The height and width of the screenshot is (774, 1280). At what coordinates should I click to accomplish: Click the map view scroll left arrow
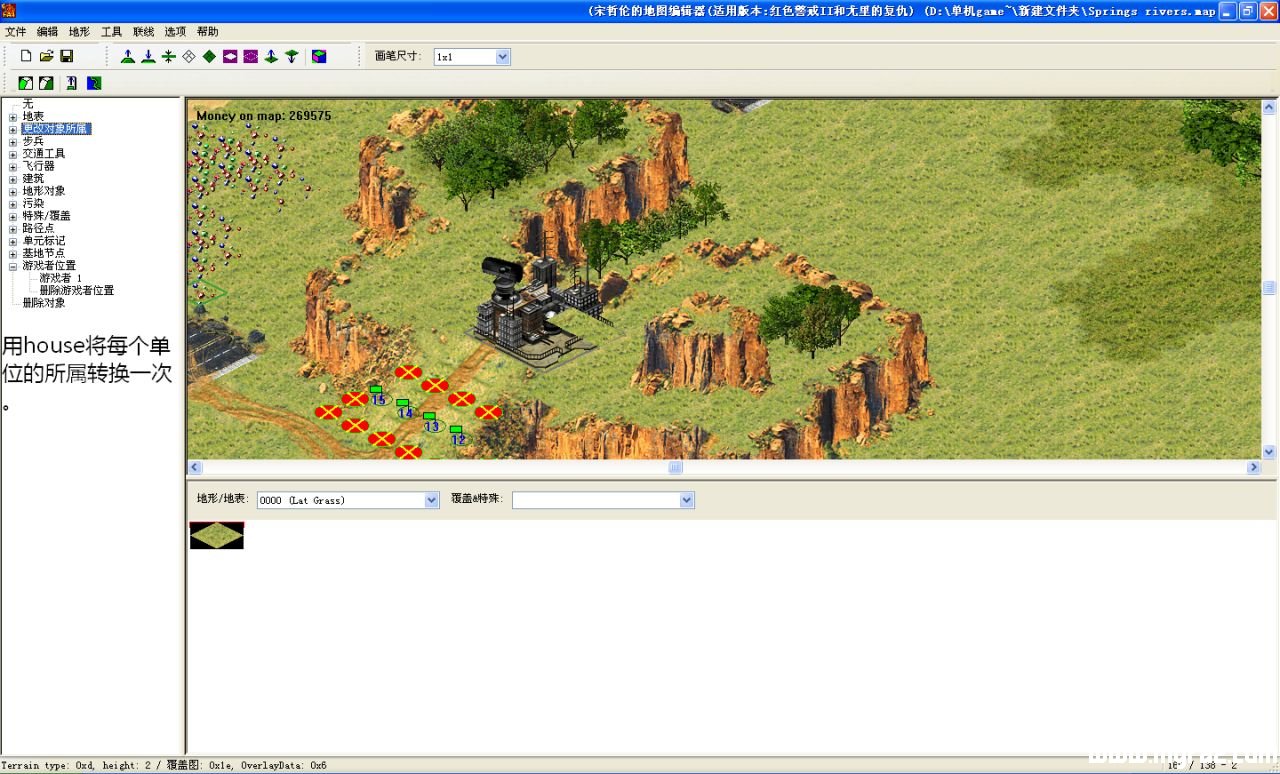pos(195,467)
